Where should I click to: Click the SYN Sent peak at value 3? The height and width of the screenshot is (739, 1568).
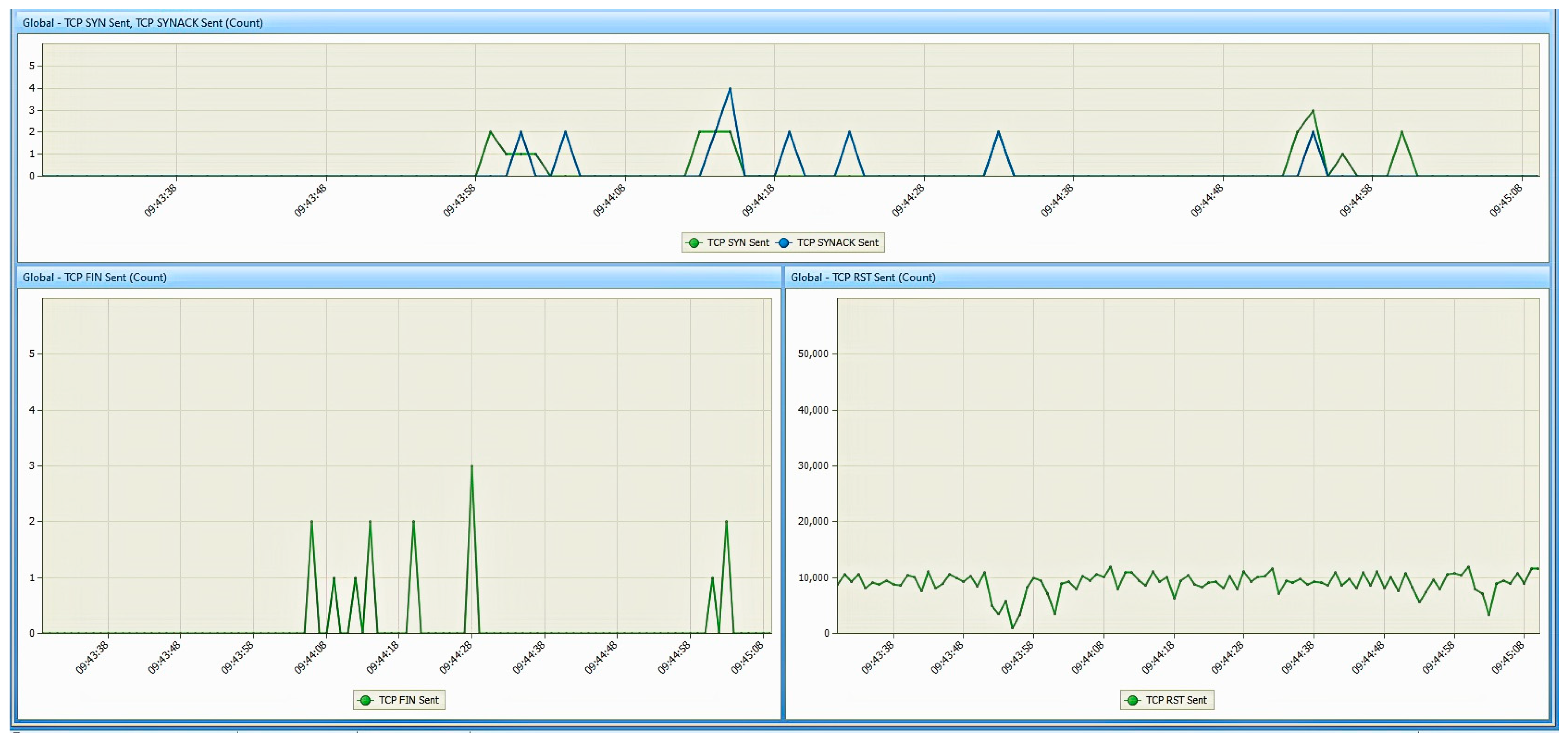(x=1313, y=111)
